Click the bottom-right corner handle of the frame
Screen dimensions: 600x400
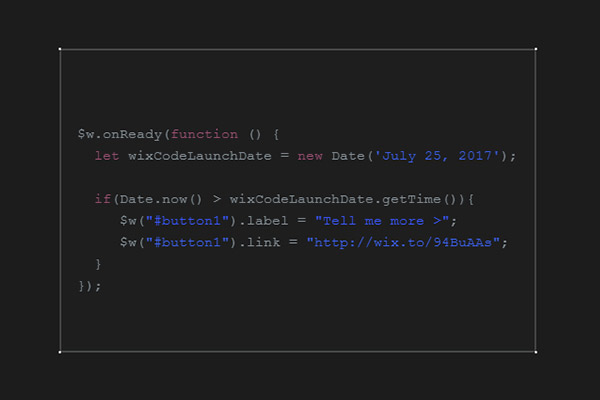pos(536,352)
